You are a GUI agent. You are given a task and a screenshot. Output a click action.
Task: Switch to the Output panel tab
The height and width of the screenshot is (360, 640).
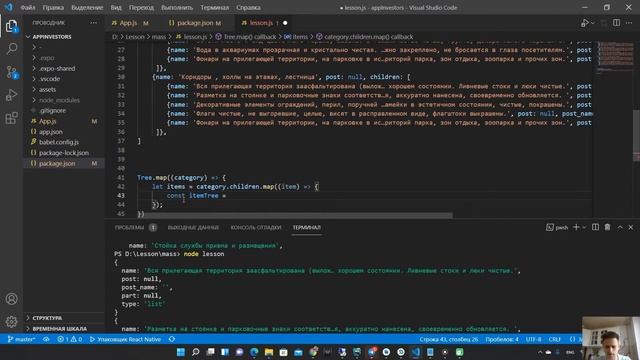pyautogui.click(x=193, y=227)
